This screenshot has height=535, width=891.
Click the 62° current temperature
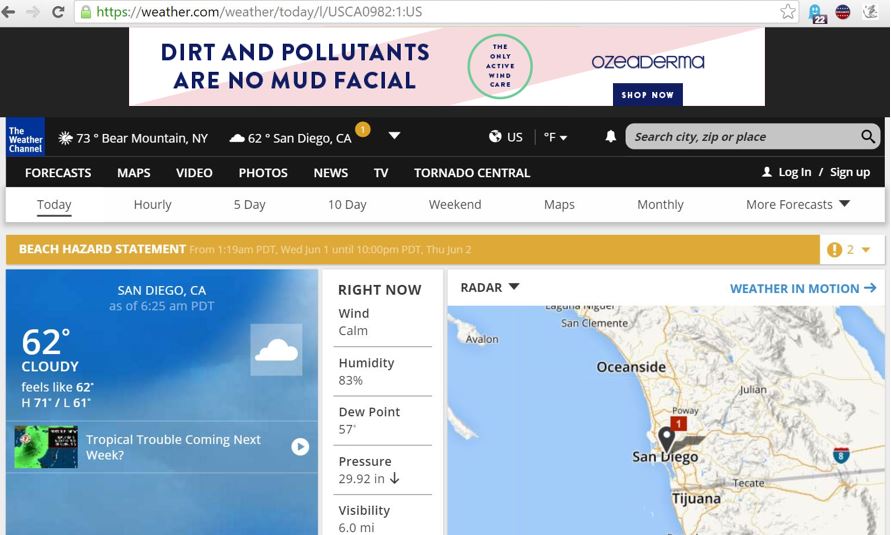click(45, 342)
